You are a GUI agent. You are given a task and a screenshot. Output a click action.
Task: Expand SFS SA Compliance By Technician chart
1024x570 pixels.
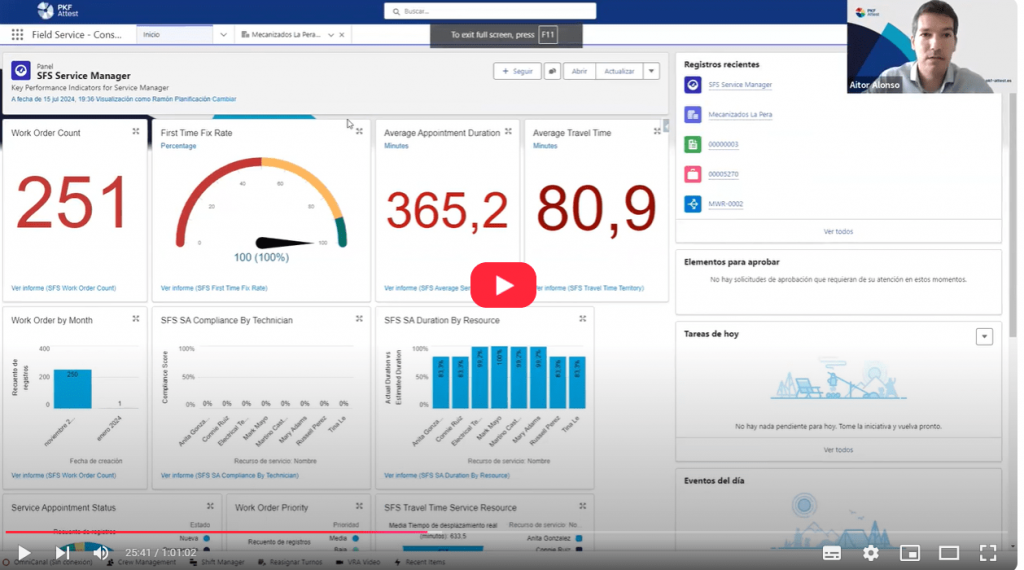point(359,319)
